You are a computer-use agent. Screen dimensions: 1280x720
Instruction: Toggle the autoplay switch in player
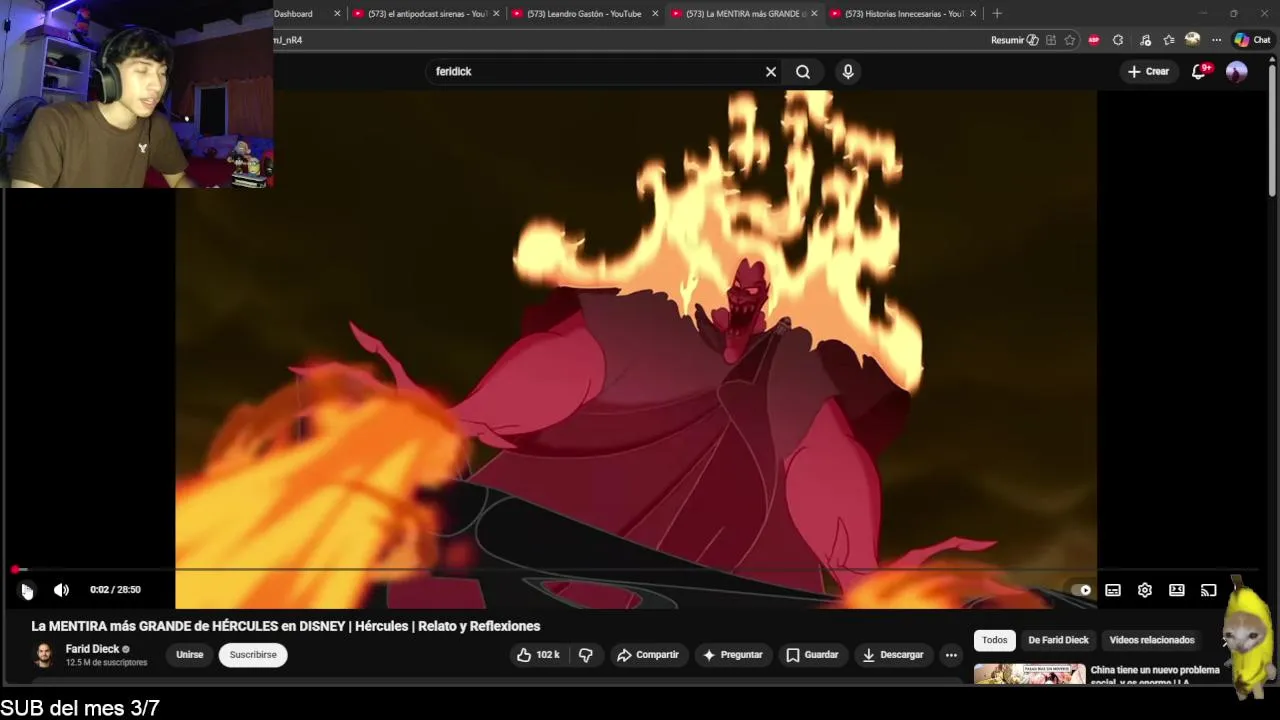(1081, 590)
